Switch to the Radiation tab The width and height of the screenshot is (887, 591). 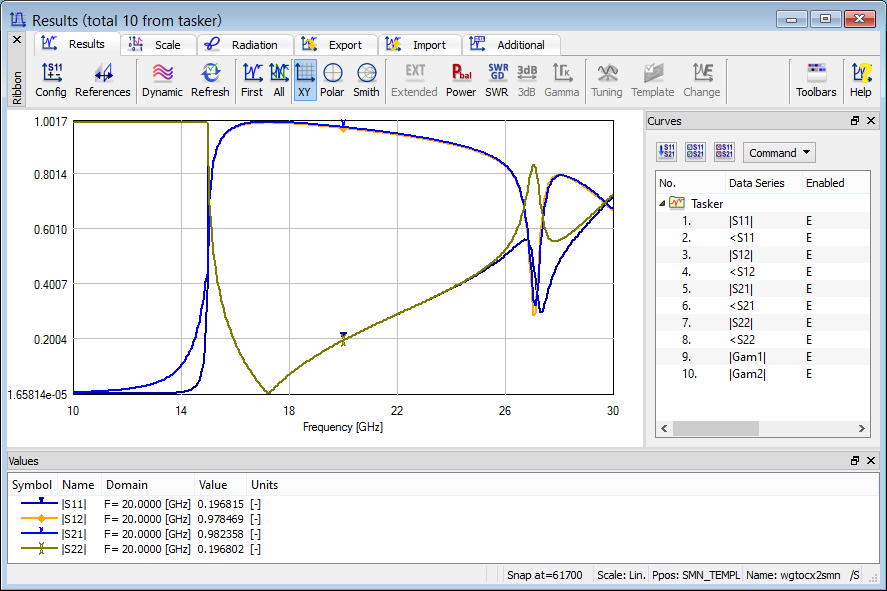pyautogui.click(x=243, y=45)
